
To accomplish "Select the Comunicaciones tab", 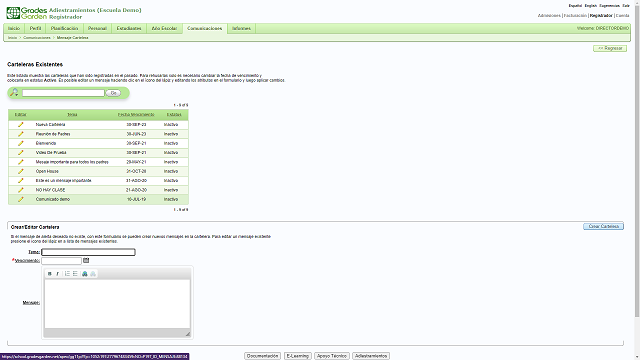I will [205, 29].
